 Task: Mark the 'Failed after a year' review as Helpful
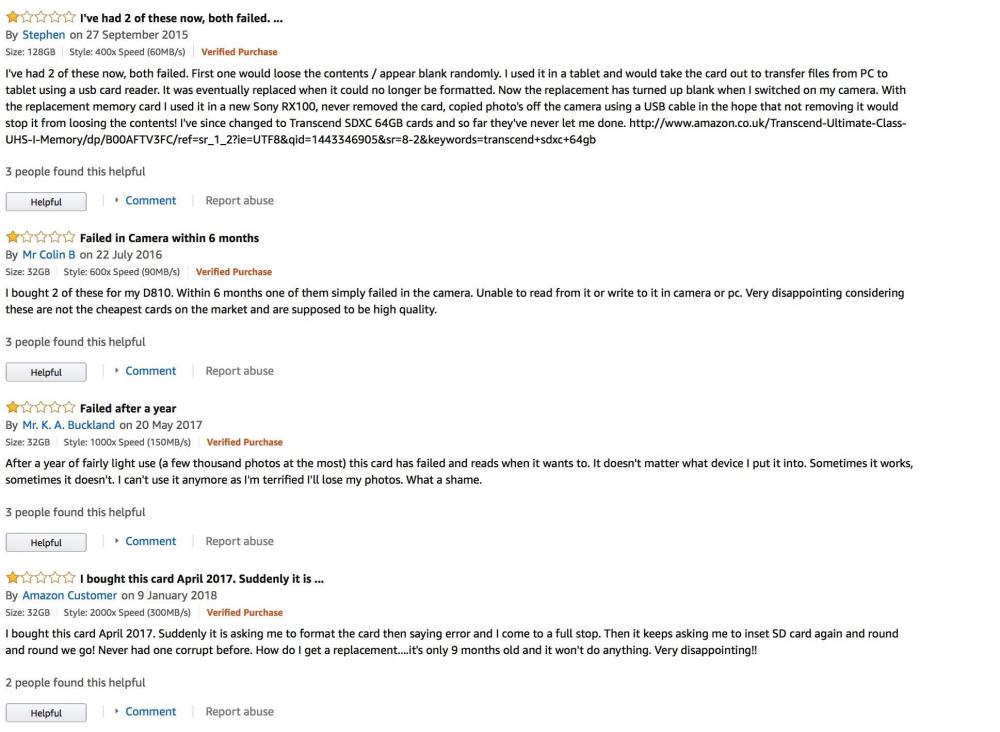(46, 542)
